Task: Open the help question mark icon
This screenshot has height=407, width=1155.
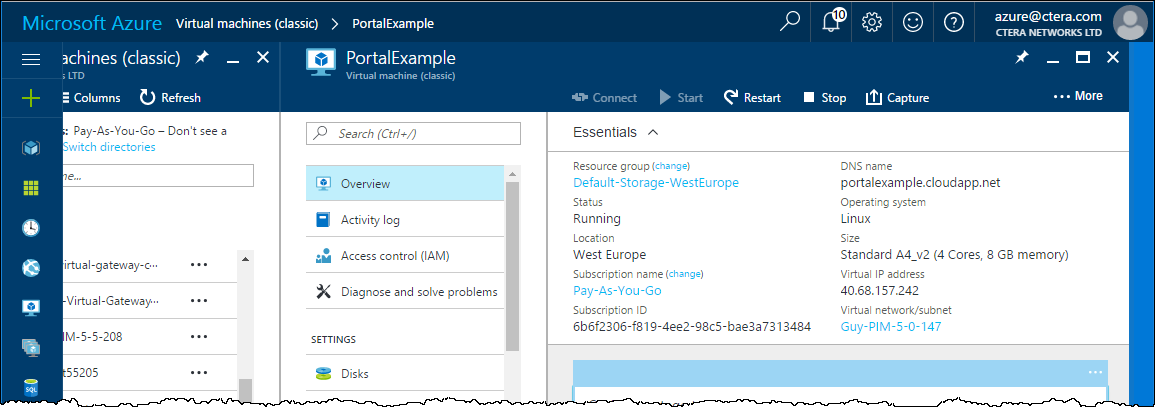Action: (x=954, y=23)
